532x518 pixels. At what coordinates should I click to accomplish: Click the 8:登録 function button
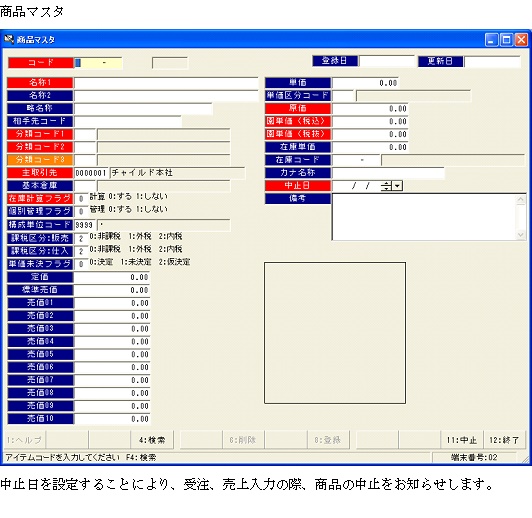(328, 440)
